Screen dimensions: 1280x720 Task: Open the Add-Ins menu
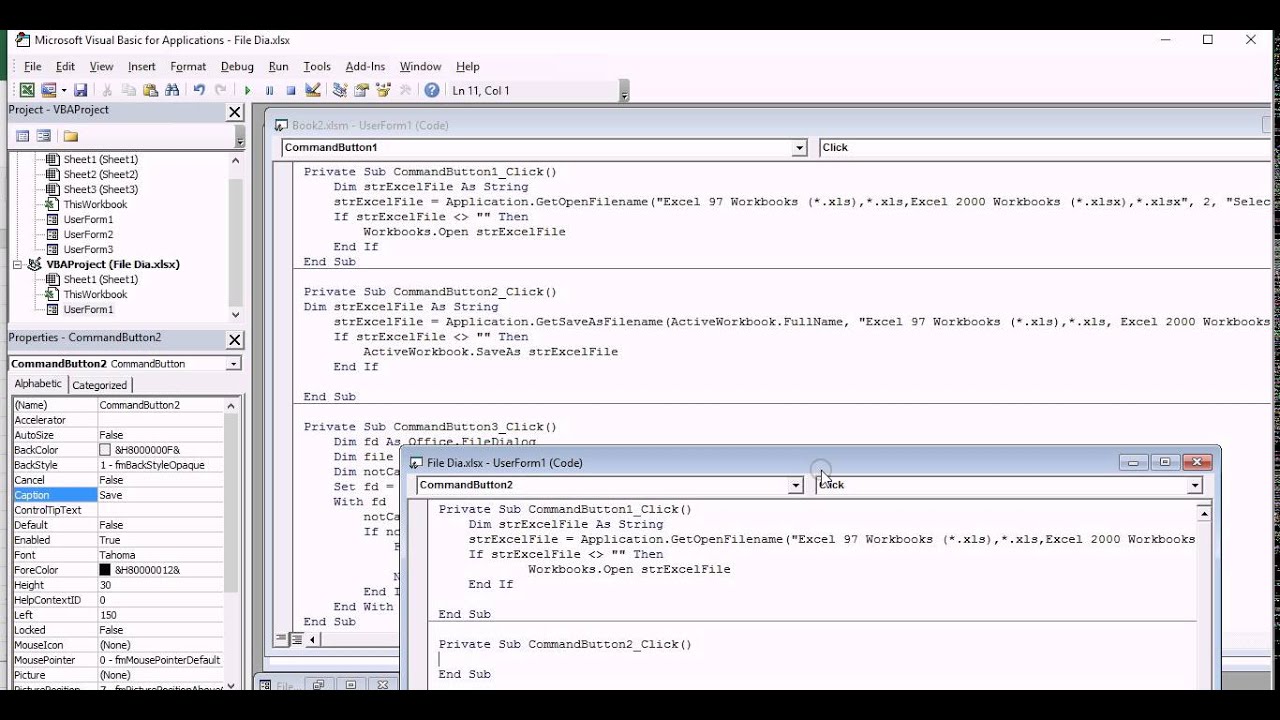365,66
